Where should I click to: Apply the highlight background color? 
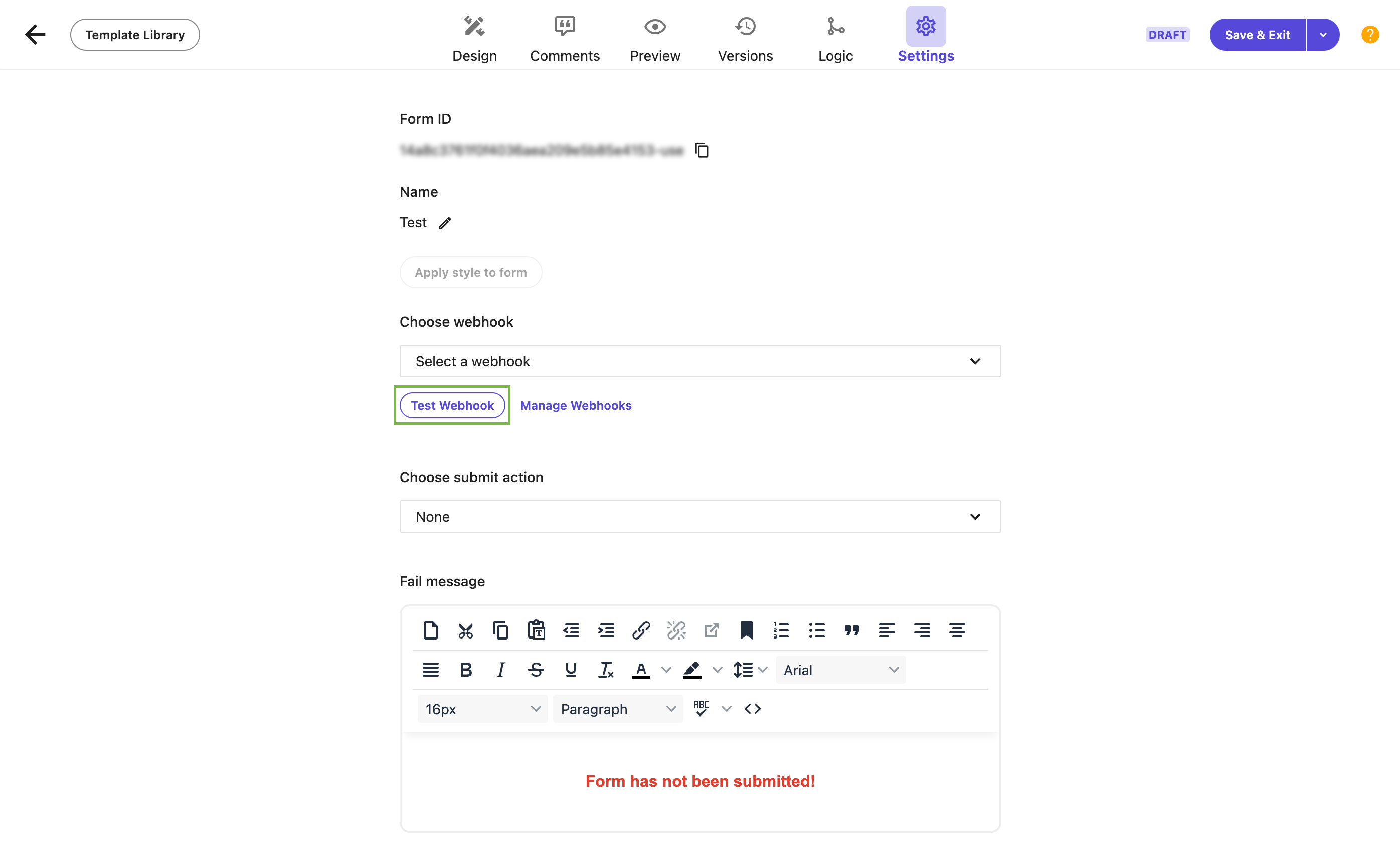(692, 670)
